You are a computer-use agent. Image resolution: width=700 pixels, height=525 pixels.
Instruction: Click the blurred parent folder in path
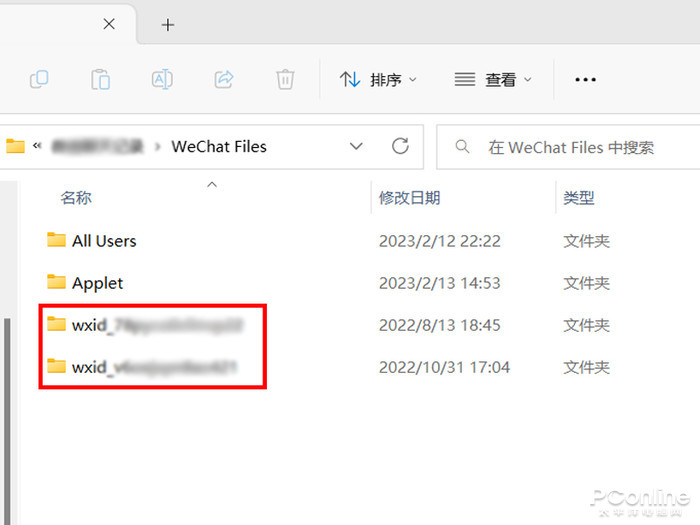click(97, 146)
